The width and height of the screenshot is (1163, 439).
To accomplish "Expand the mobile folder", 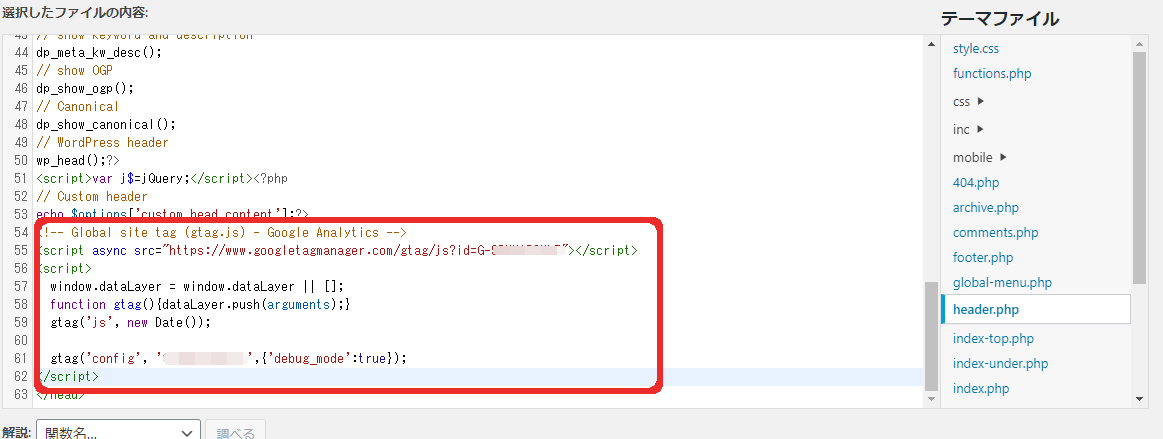I will (x=980, y=157).
